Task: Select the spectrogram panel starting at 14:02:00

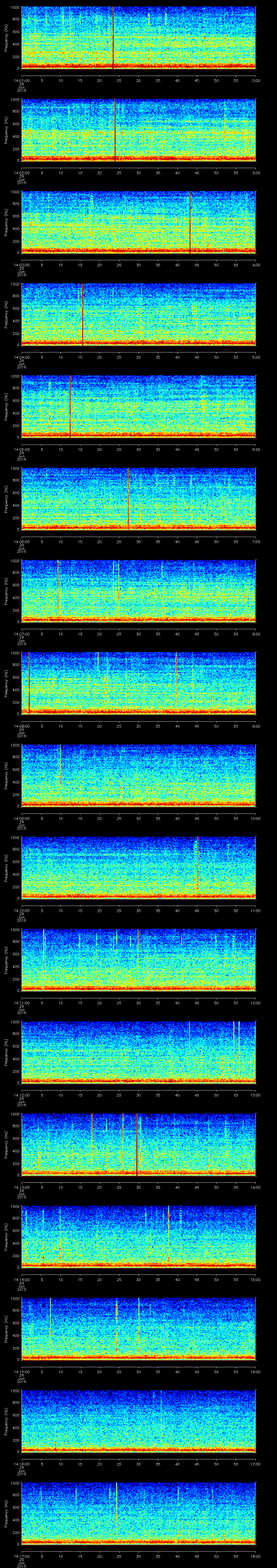Action: click(139, 130)
